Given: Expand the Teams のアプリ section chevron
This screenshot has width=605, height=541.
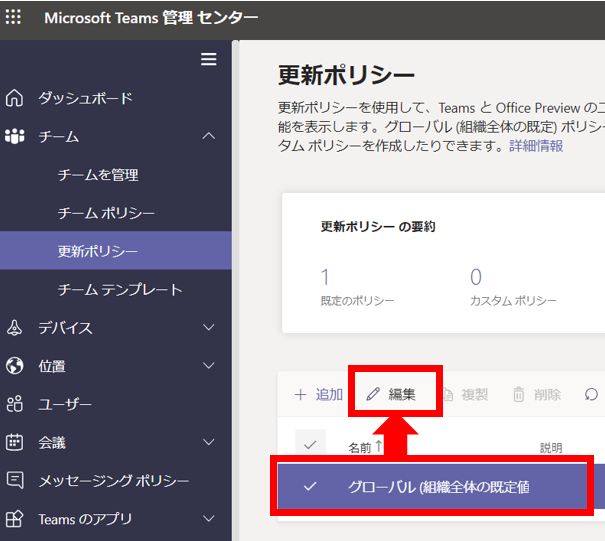Looking at the screenshot, I should point(209,519).
